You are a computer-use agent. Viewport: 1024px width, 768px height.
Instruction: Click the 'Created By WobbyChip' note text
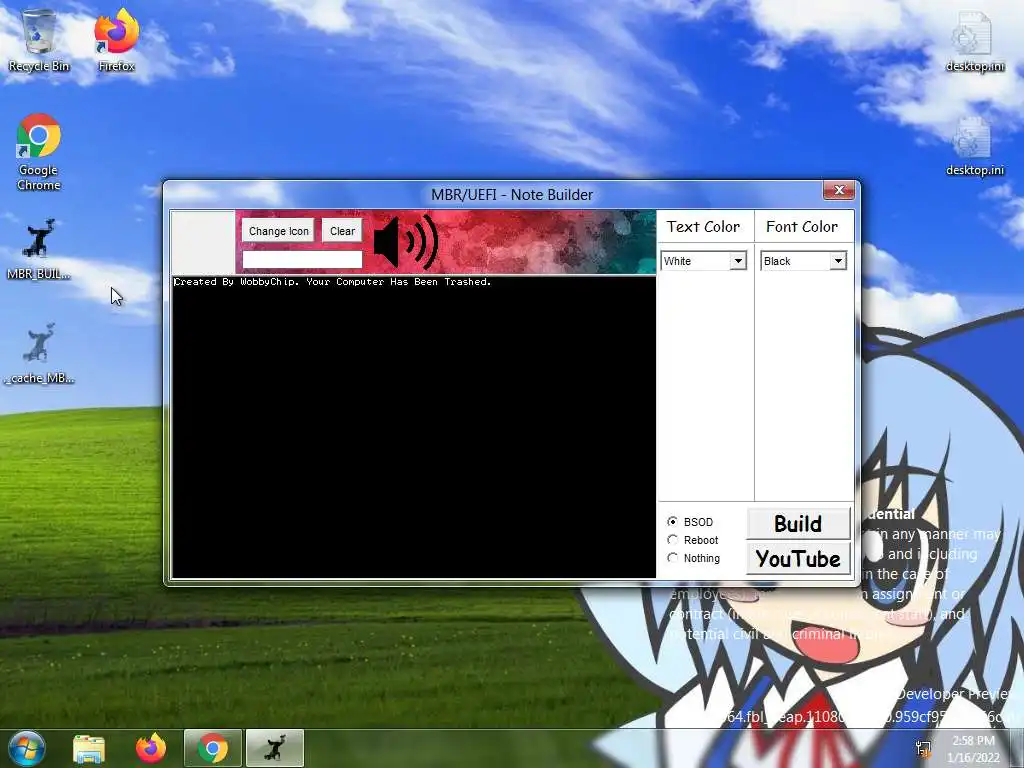pos(332,282)
